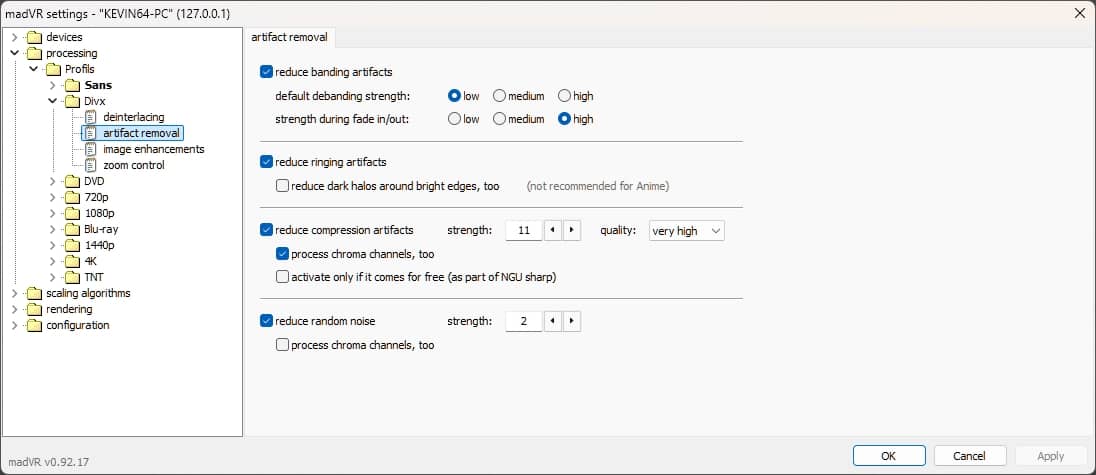Click the image enhancements page icon
The height and width of the screenshot is (475, 1096).
pyautogui.click(x=91, y=149)
